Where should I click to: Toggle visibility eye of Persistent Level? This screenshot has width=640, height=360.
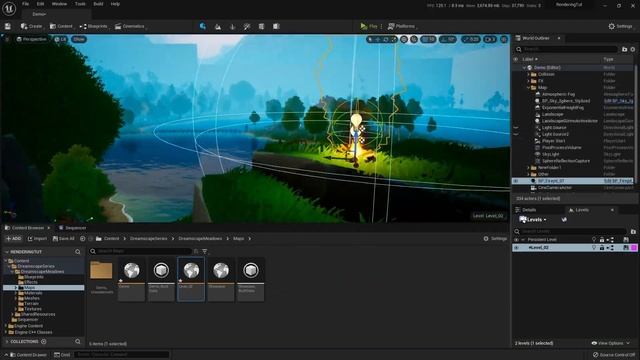pos(516,240)
